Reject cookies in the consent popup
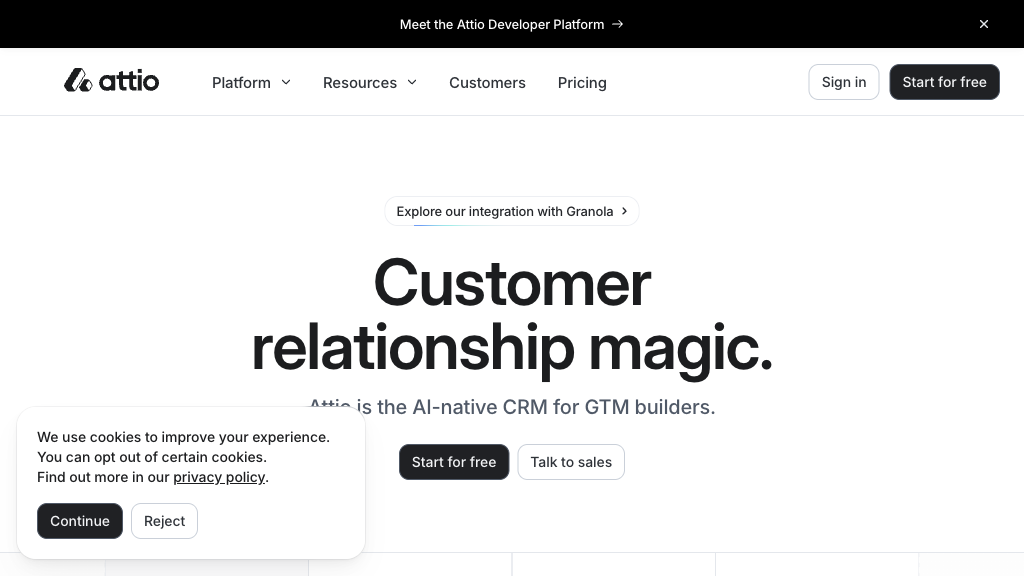The width and height of the screenshot is (1024, 576). coord(164,521)
